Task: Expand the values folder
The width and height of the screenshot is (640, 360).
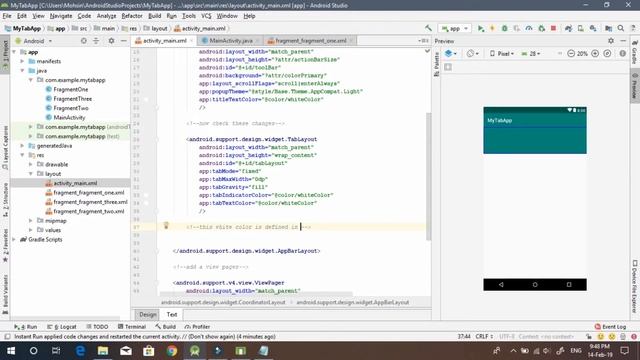Action: pyautogui.click(x=31, y=230)
